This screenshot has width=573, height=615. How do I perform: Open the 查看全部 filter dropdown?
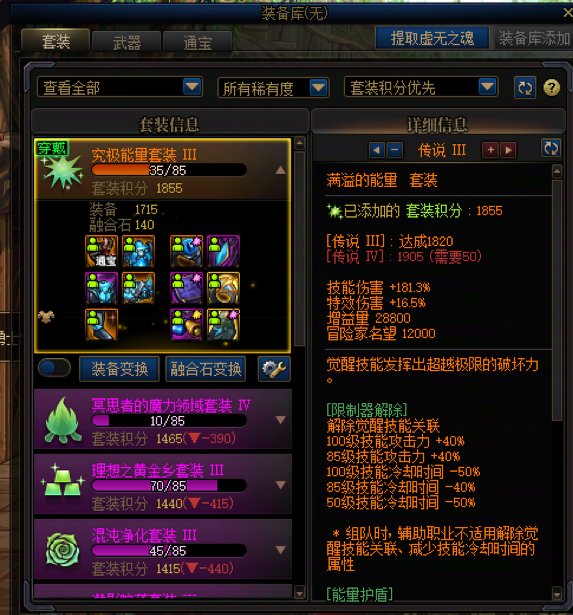coord(120,87)
